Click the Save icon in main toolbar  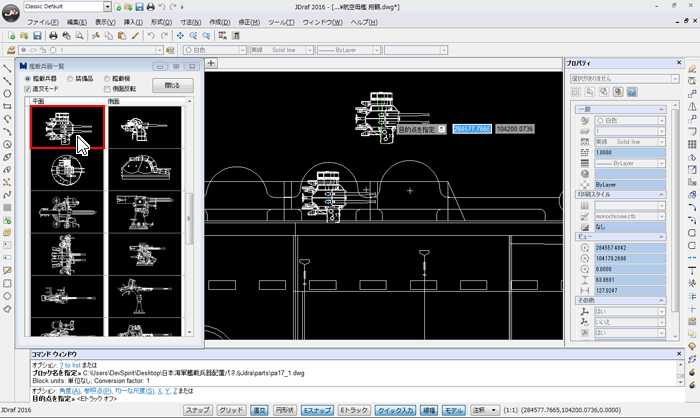(37, 36)
